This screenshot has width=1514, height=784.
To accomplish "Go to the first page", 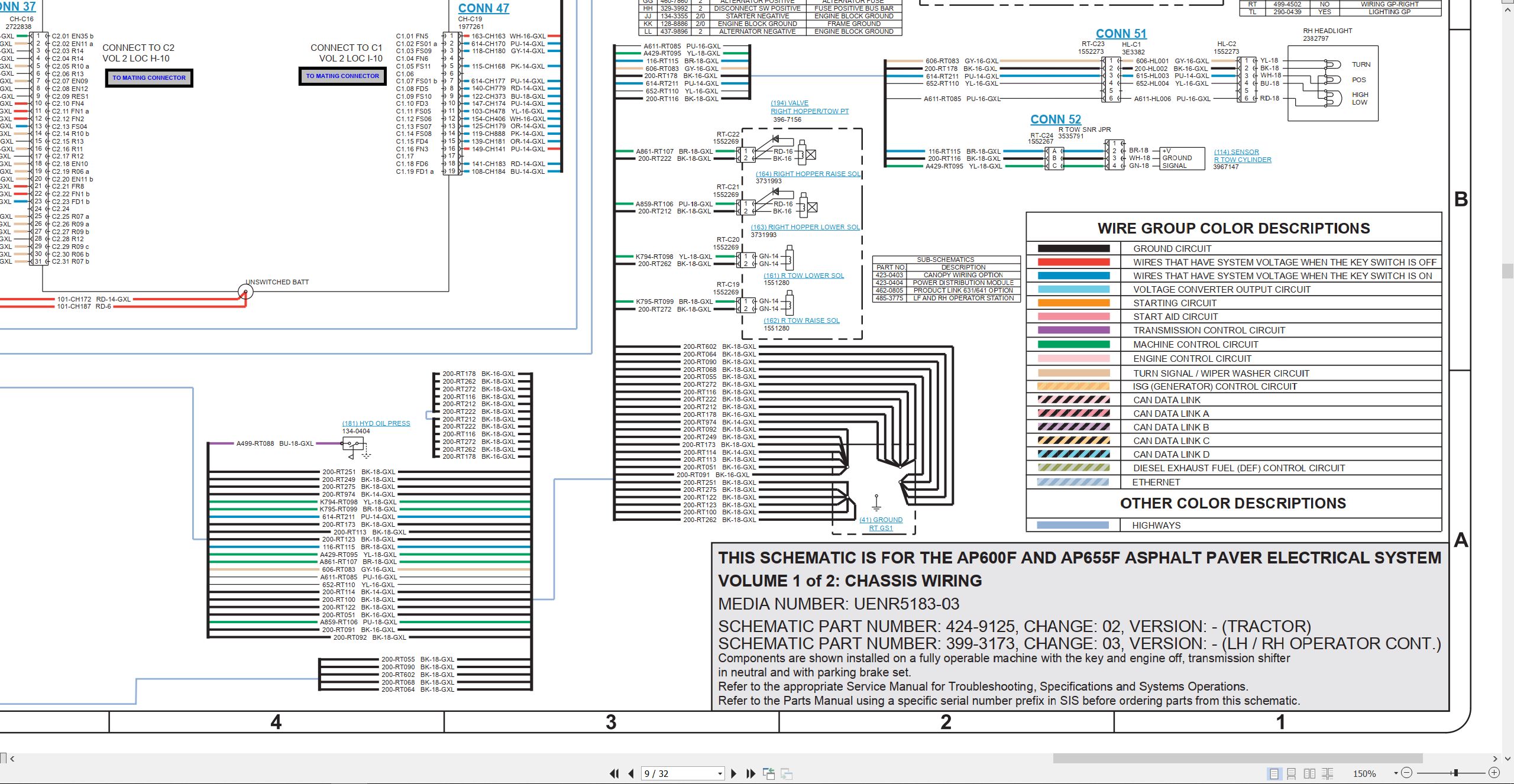I will (614, 773).
